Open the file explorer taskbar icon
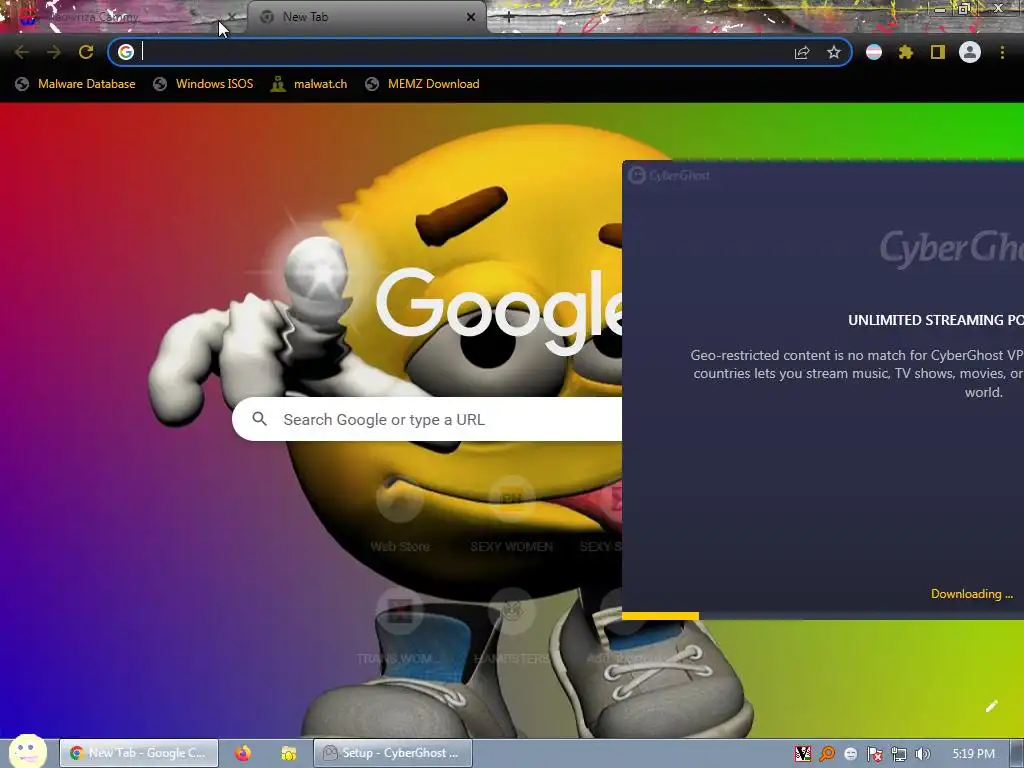 tap(289, 753)
